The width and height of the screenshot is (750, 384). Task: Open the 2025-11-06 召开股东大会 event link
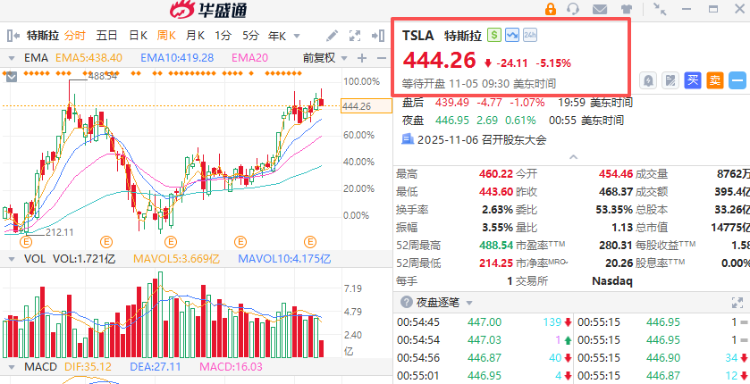tap(482, 140)
